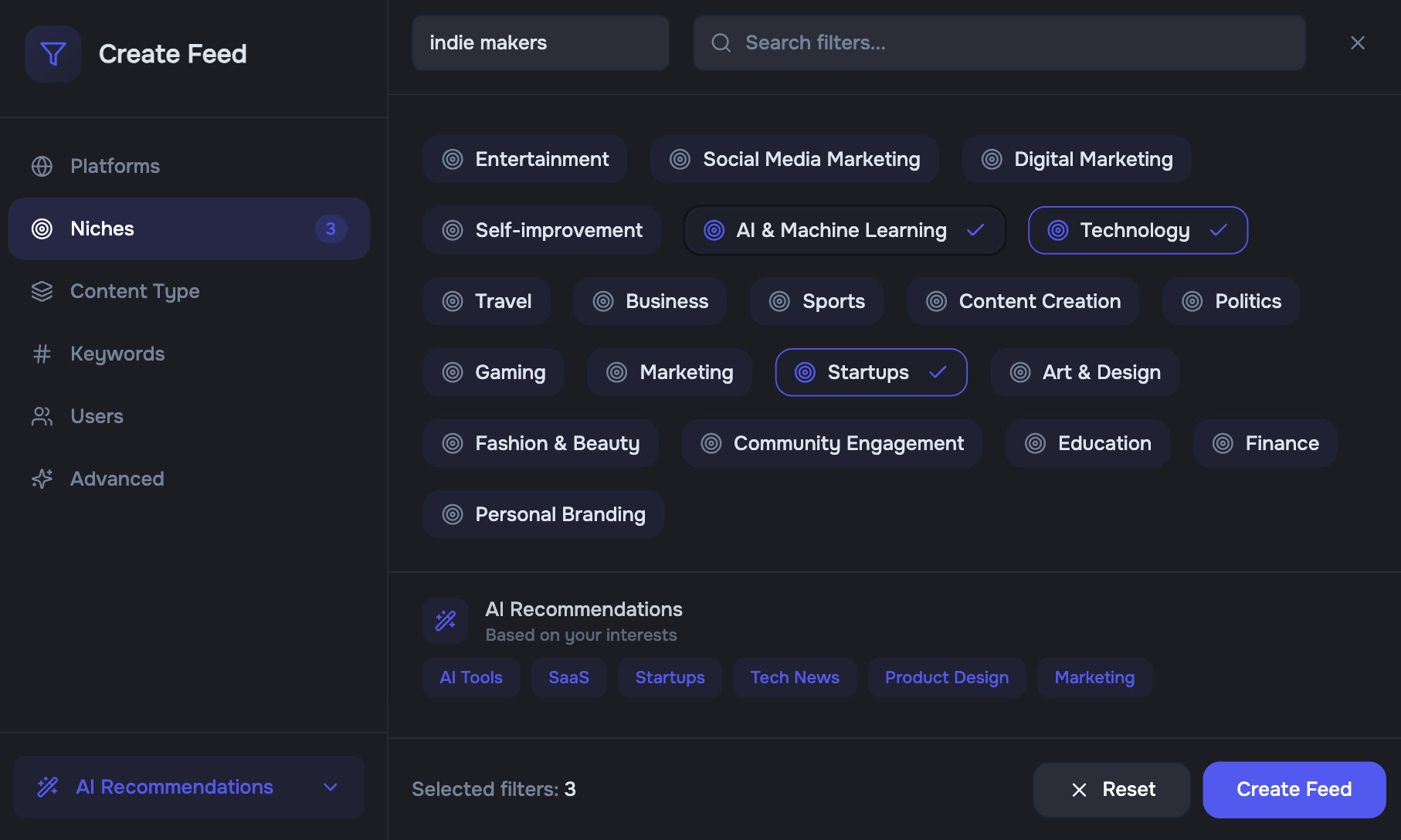Open the Platforms section
This screenshot has height=840, width=1401.
tap(115, 166)
